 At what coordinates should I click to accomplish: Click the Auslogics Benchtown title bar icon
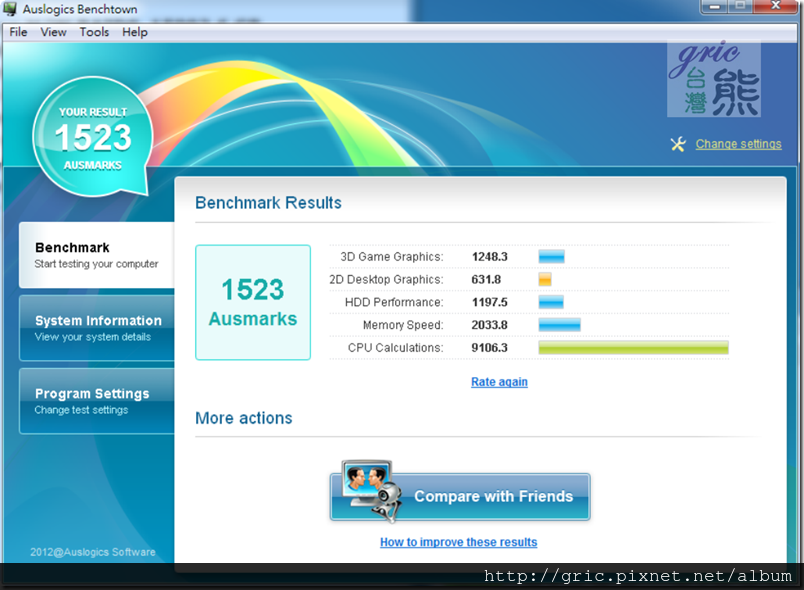coord(10,9)
